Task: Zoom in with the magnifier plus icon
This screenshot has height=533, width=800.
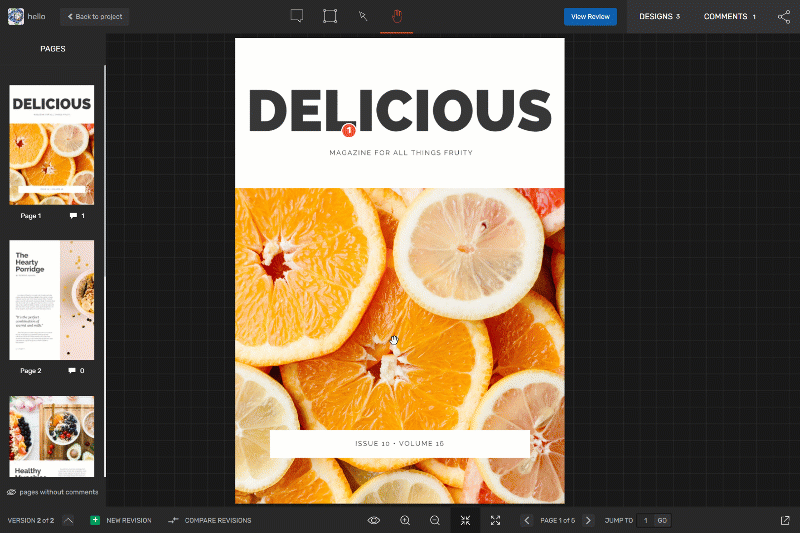Action: click(x=405, y=520)
